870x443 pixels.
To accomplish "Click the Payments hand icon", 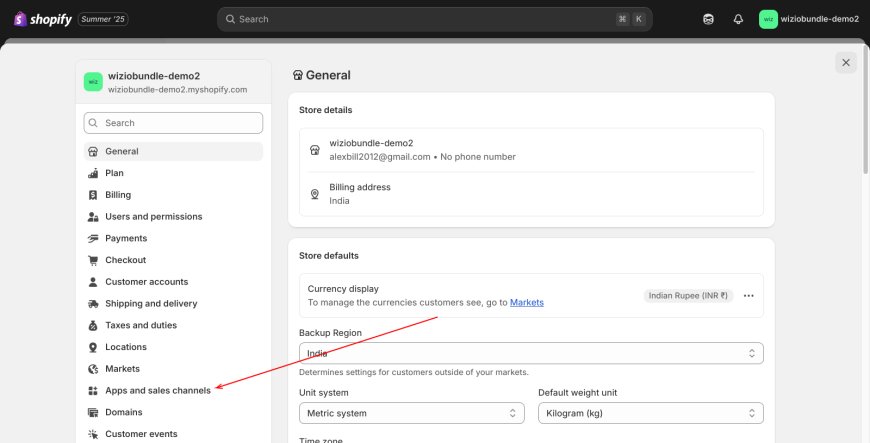I will pyautogui.click(x=93, y=238).
